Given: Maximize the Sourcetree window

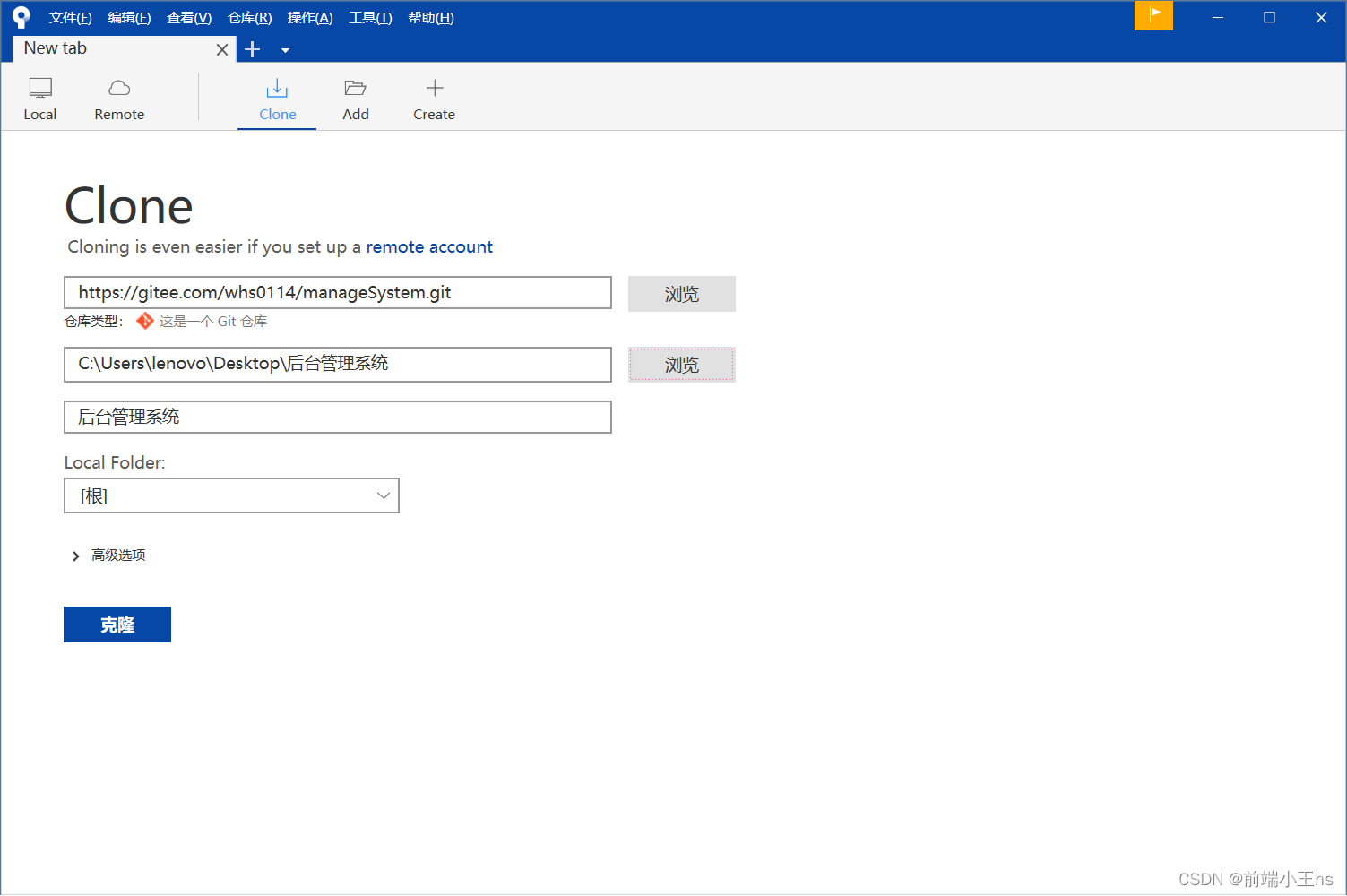Looking at the screenshot, I should pyautogui.click(x=1269, y=17).
